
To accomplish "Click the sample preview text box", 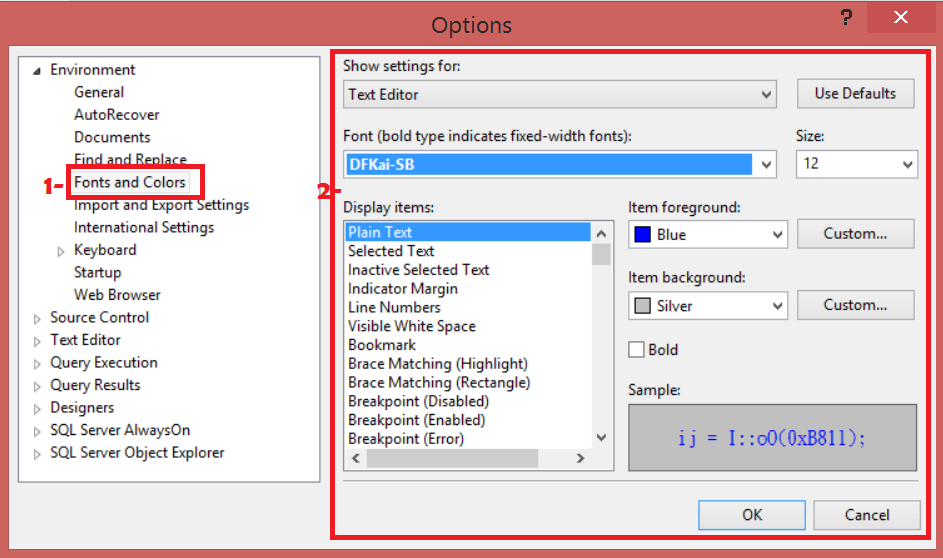I will click(772, 438).
